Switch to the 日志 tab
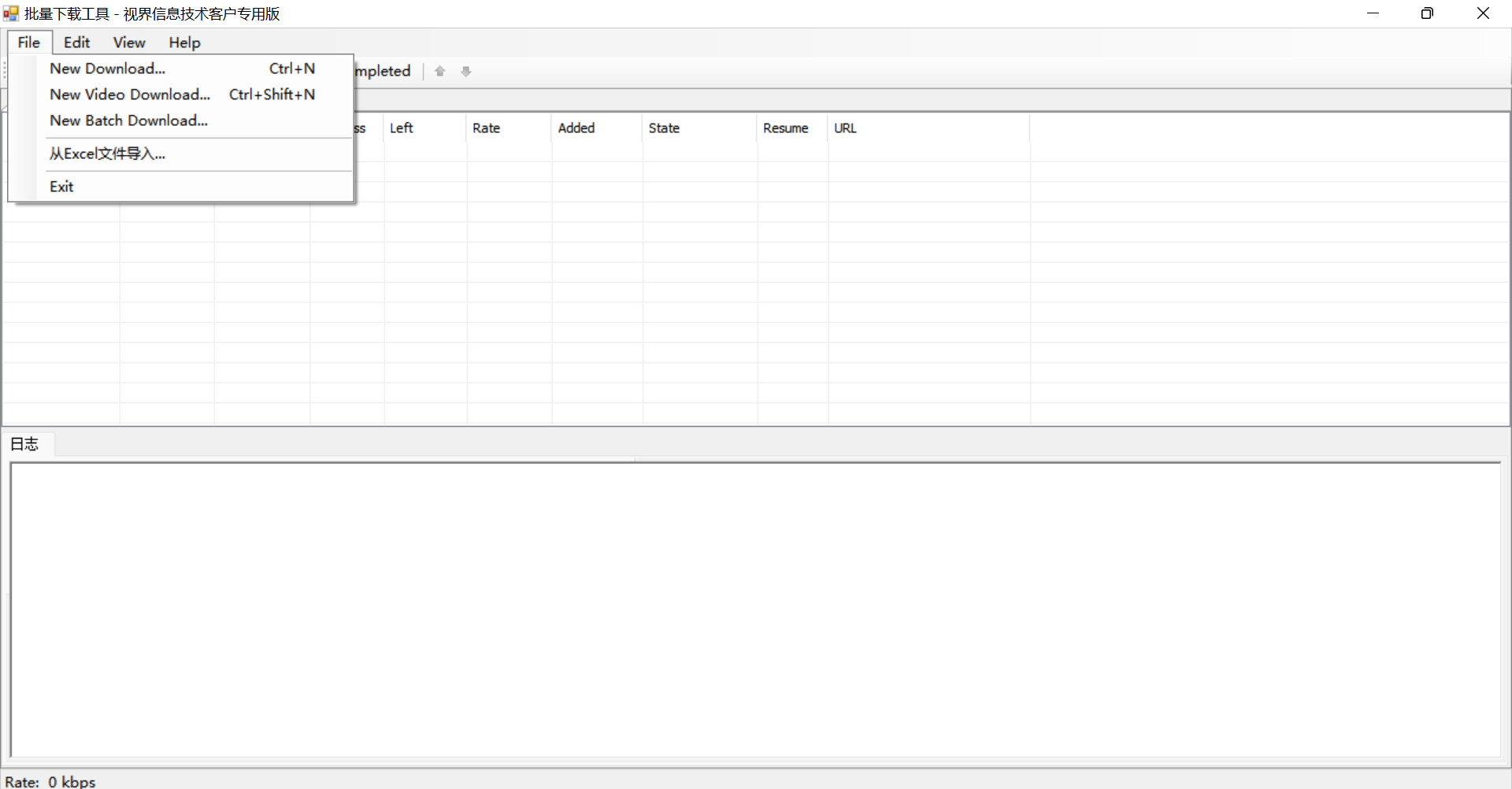Screen dimensions: 1512x789 pyautogui.click(x=24, y=444)
